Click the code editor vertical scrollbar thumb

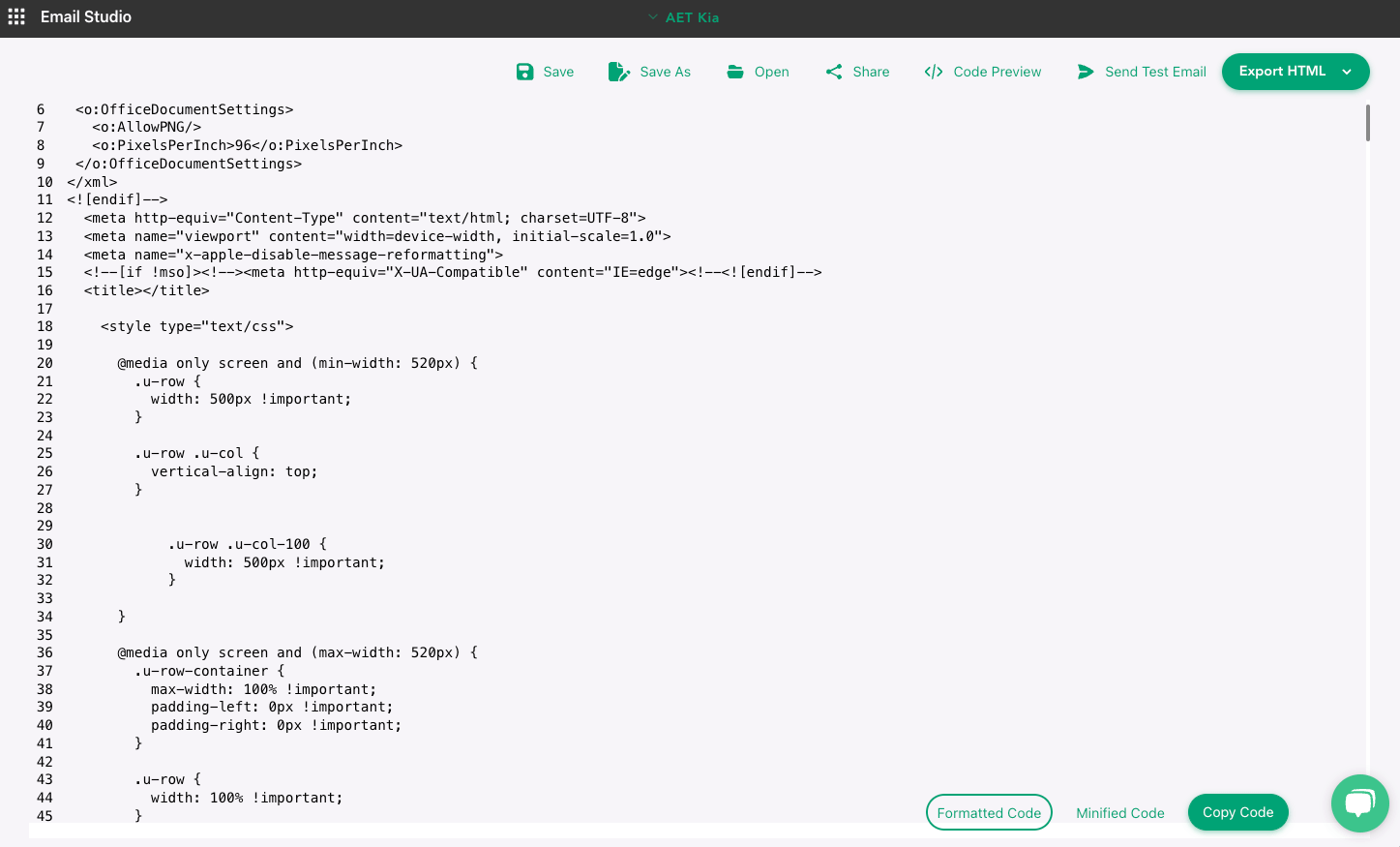(x=1368, y=123)
